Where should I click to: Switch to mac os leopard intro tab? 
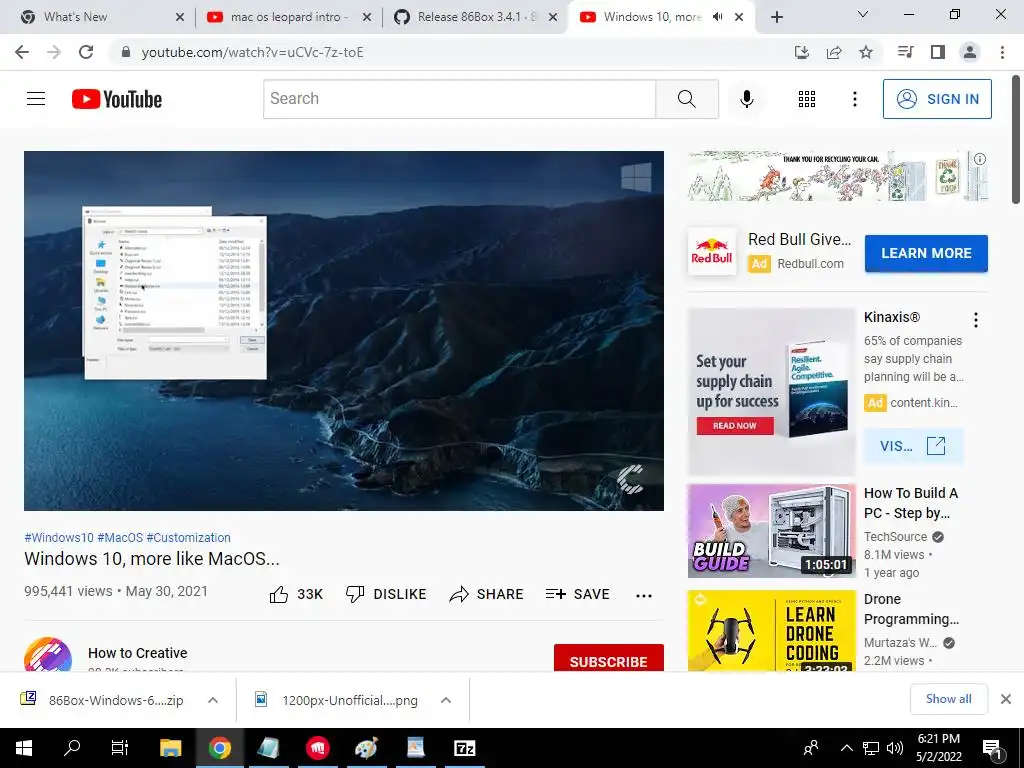pos(287,17)
